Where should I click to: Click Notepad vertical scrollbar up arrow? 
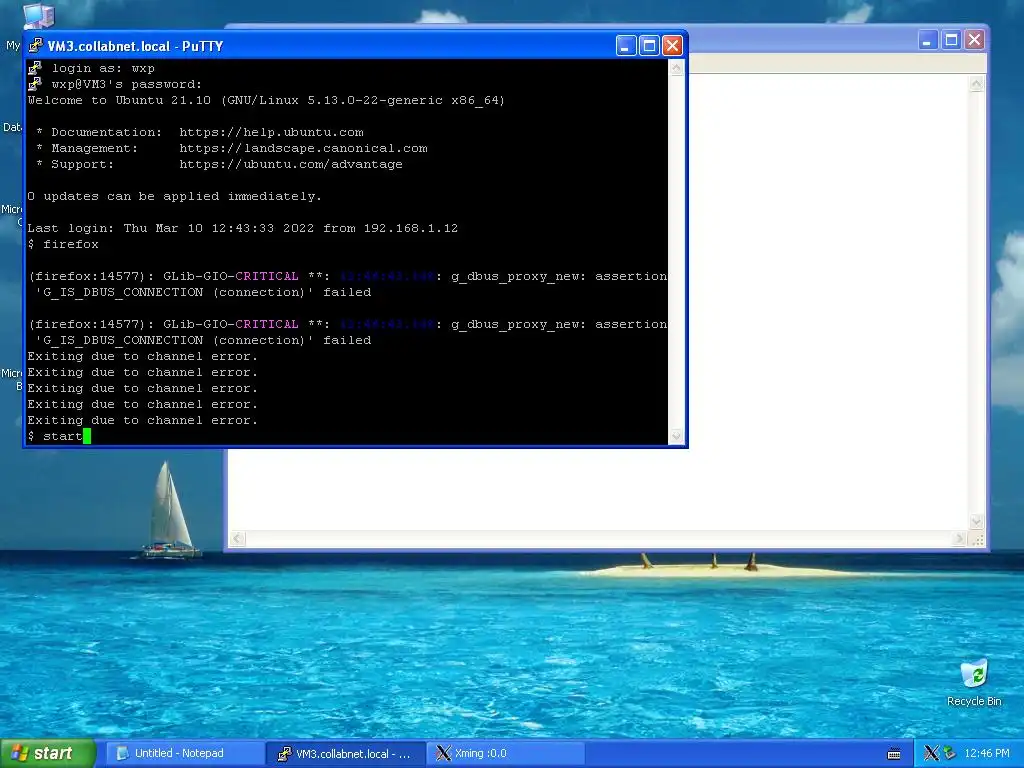976,84
